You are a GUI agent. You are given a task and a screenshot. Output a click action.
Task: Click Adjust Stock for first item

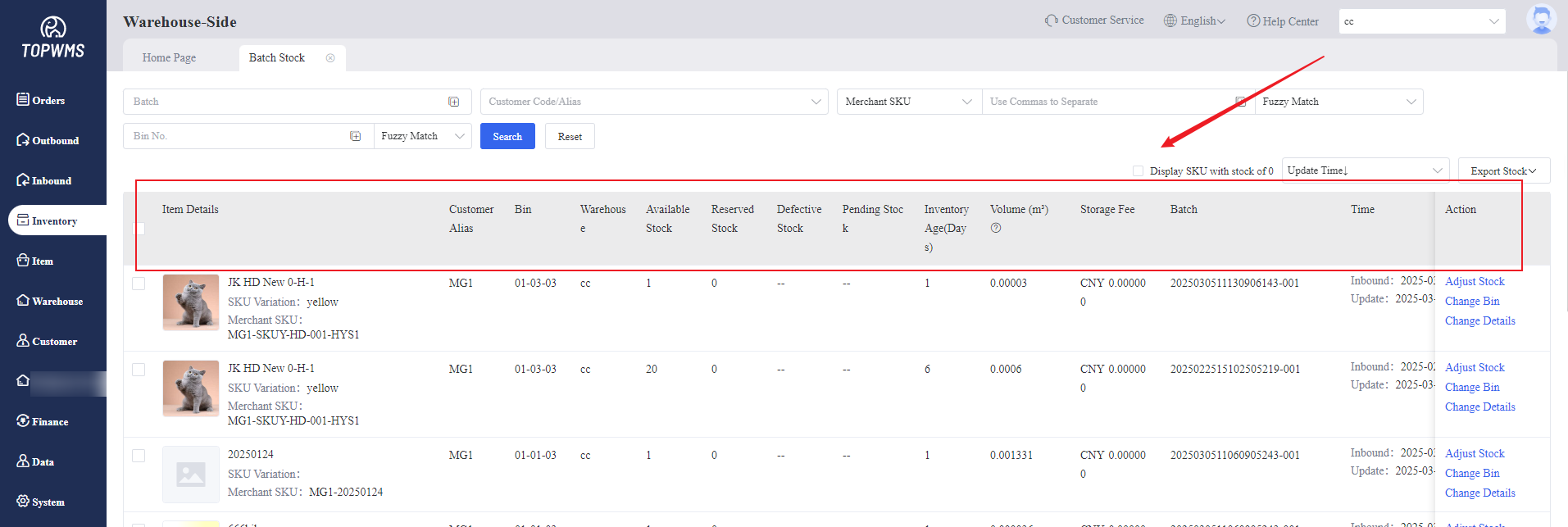(1474, 281)
